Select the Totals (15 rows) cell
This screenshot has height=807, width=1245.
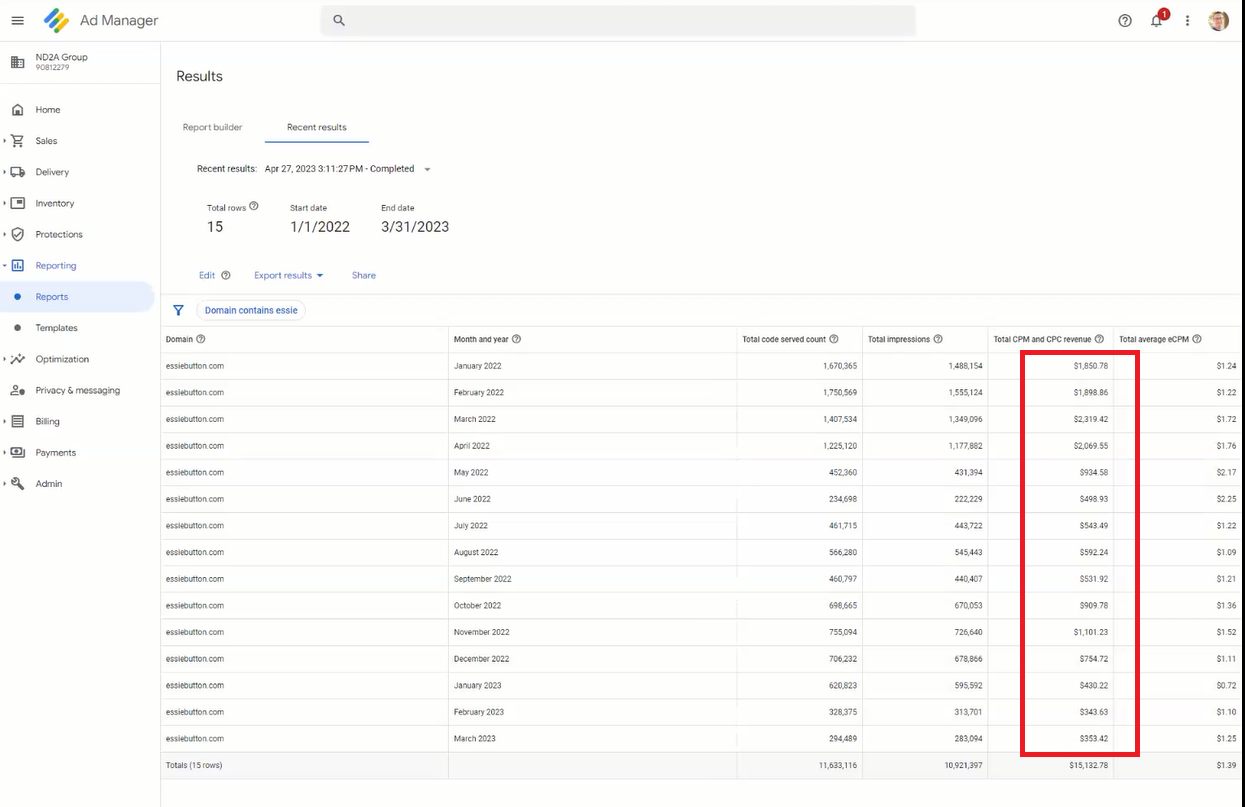click(x=304, y=765)
